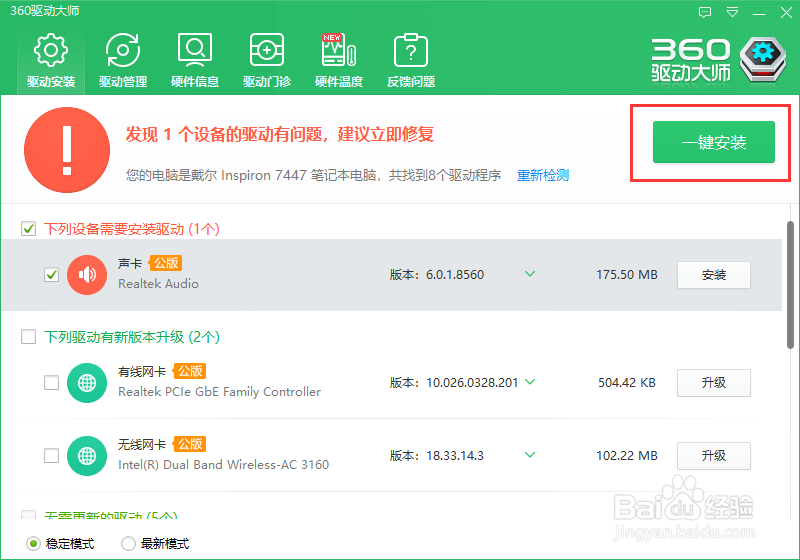This screenshot has height=560, width=800.
Task: Click the Realtek Audio device name
Action: coord(158,284)
